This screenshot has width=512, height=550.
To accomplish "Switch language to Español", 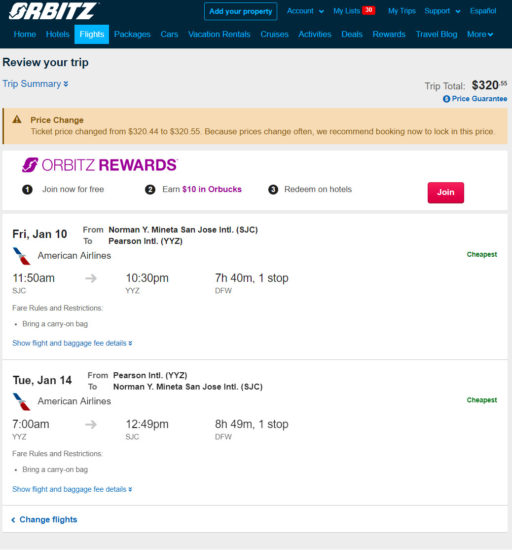I will [483, 11].
